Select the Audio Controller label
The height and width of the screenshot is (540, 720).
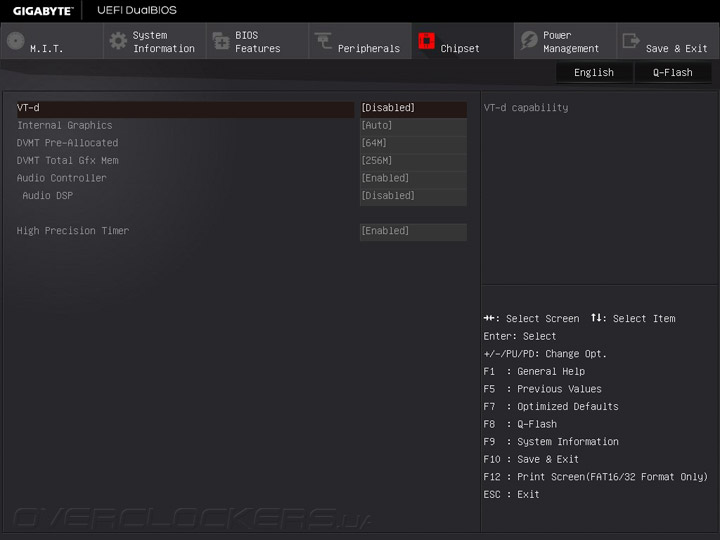(x=62, y=178)
